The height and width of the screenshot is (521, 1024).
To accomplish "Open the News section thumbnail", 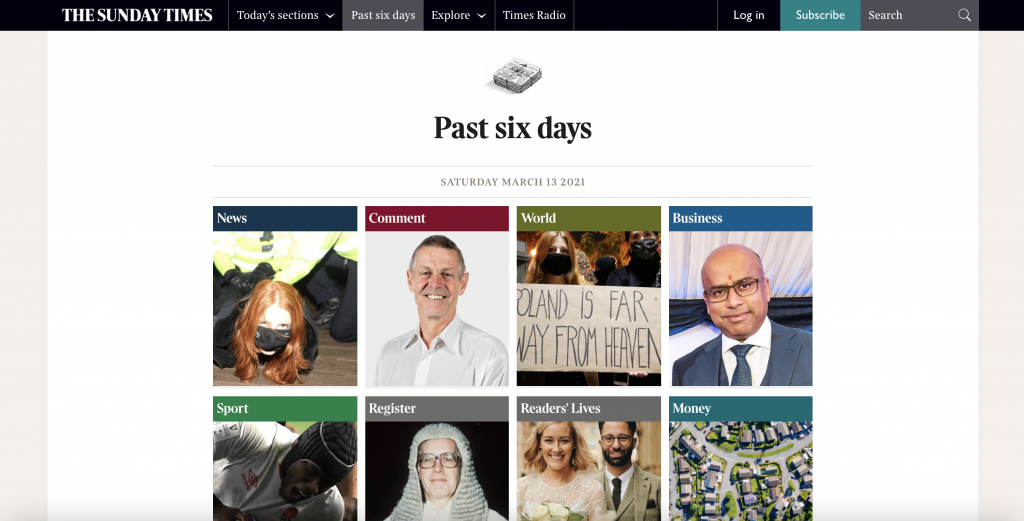I will tap(285, 308).
